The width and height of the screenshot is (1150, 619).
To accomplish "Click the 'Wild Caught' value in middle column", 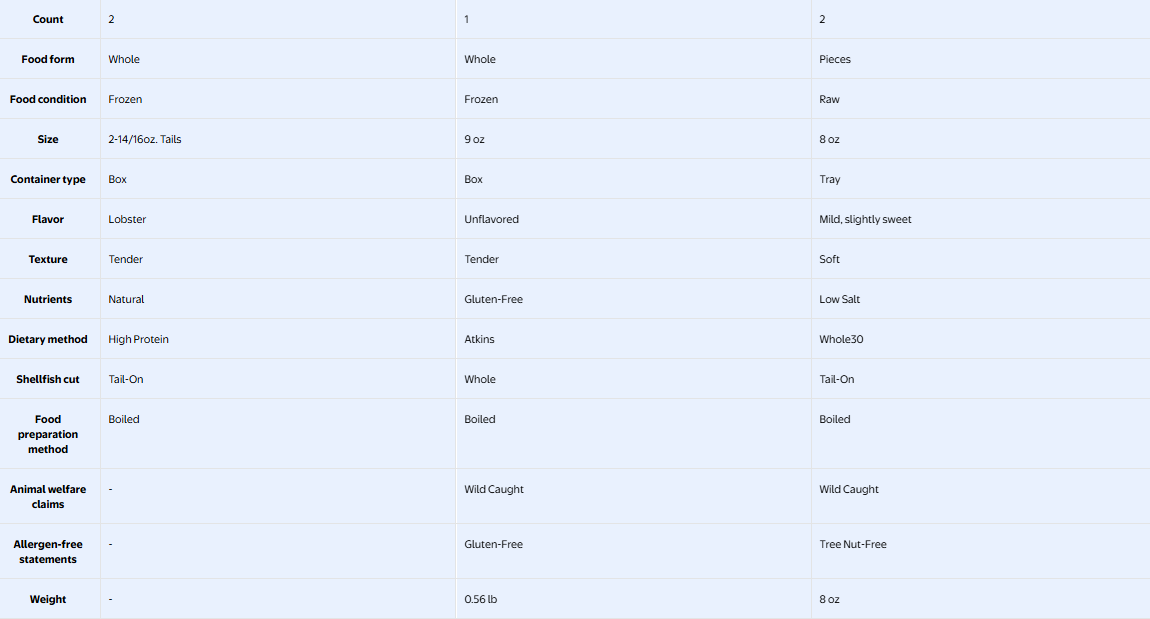I will pos(494,489).
